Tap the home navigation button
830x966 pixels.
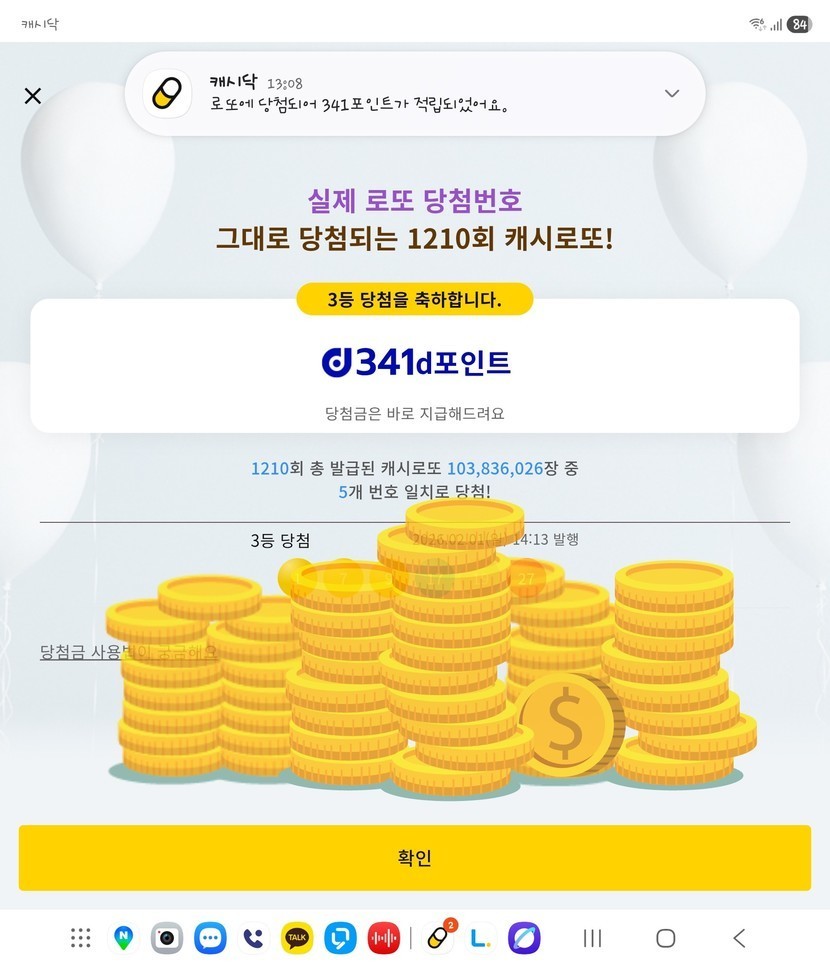pyautogui.click(x=665, y=938)
